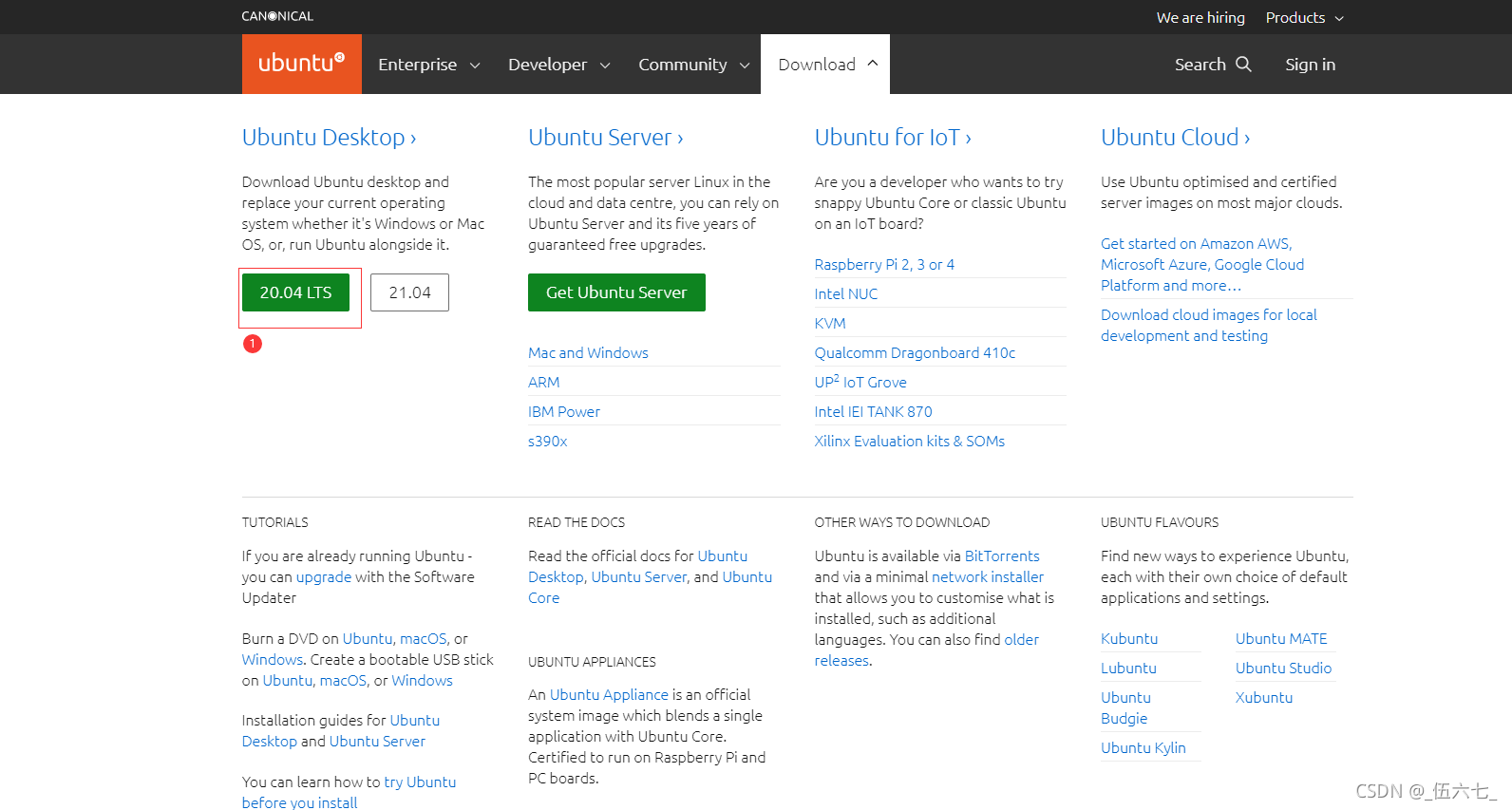This screenshot has height=810, width=1512.
Task: Click Get Ubuntu Server button
Action: 616,292
